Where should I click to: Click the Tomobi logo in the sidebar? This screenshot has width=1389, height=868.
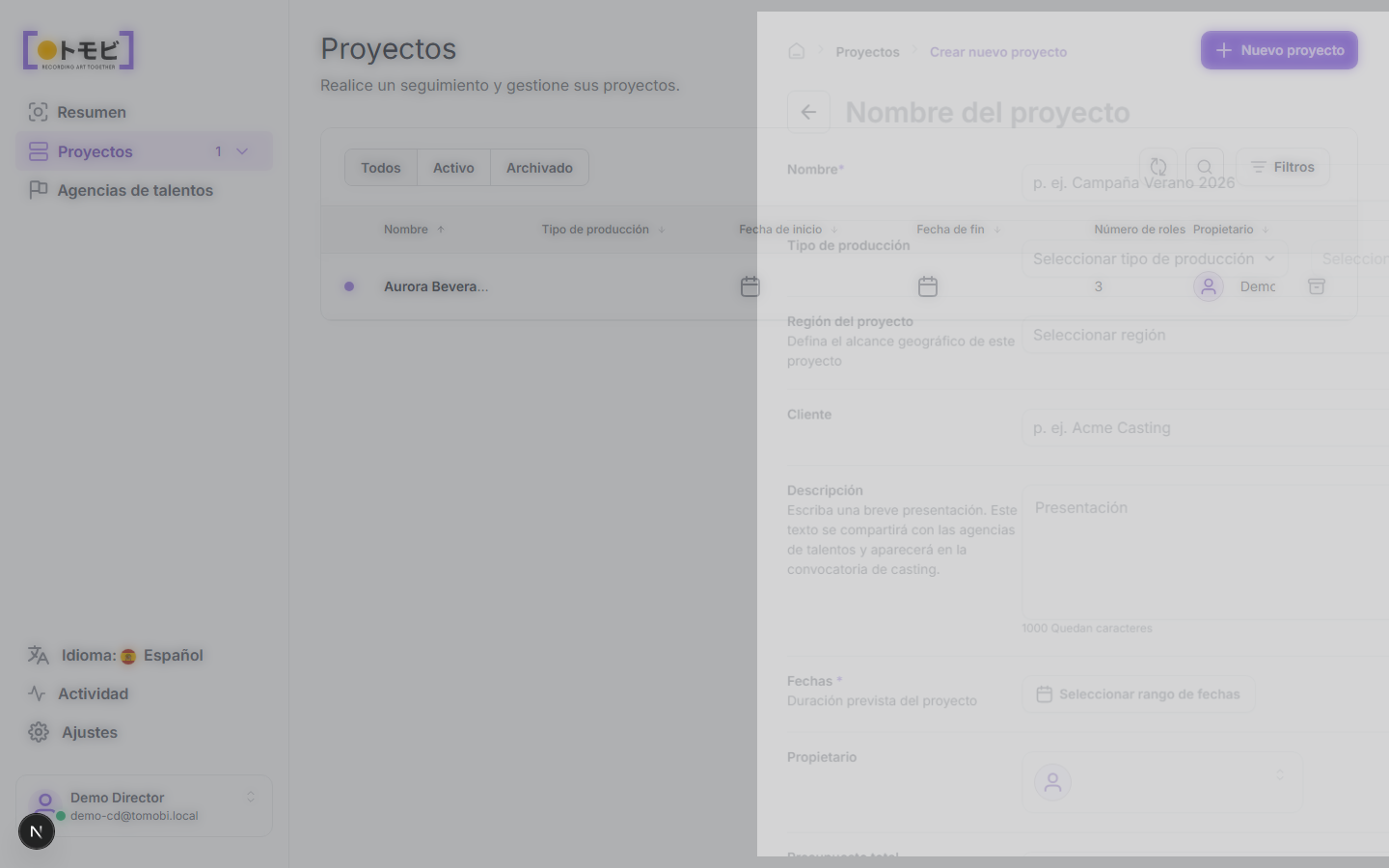78,50
